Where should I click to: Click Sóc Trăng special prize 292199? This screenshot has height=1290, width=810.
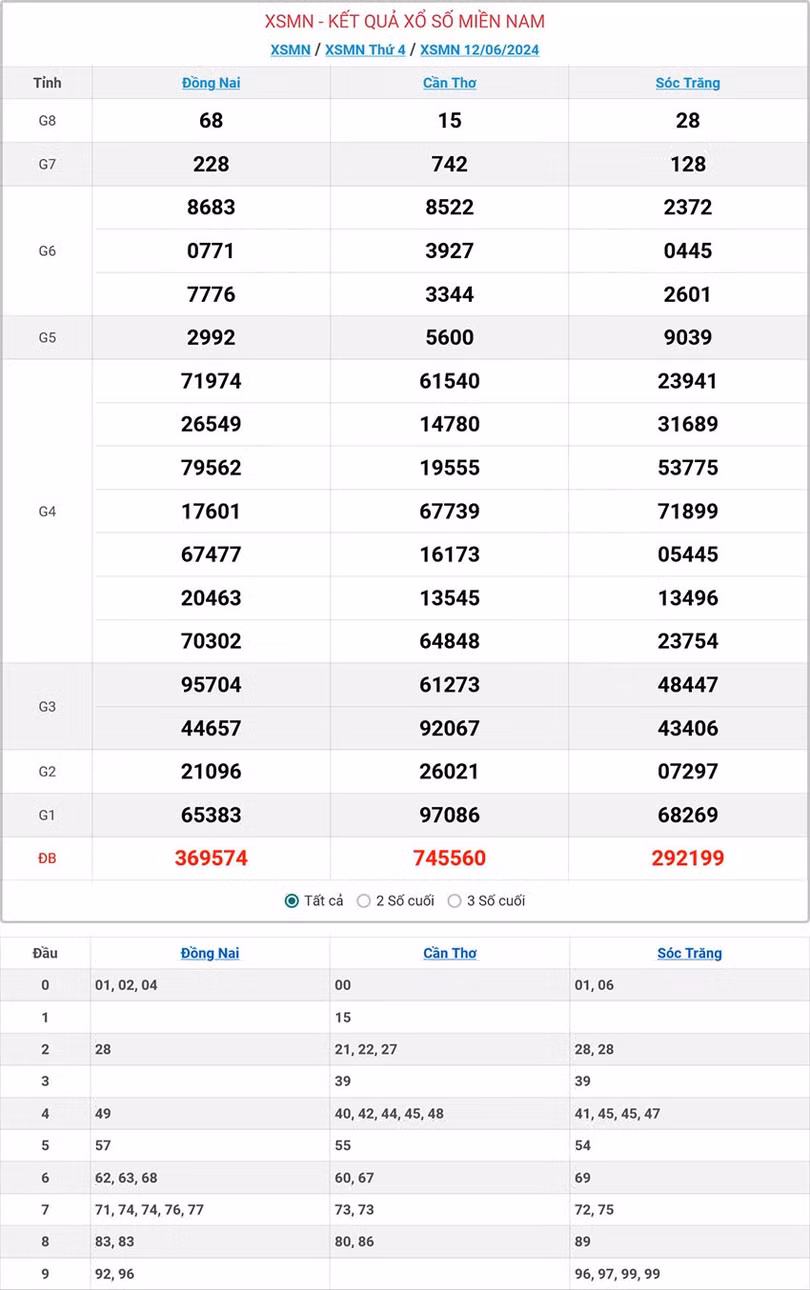688,858
